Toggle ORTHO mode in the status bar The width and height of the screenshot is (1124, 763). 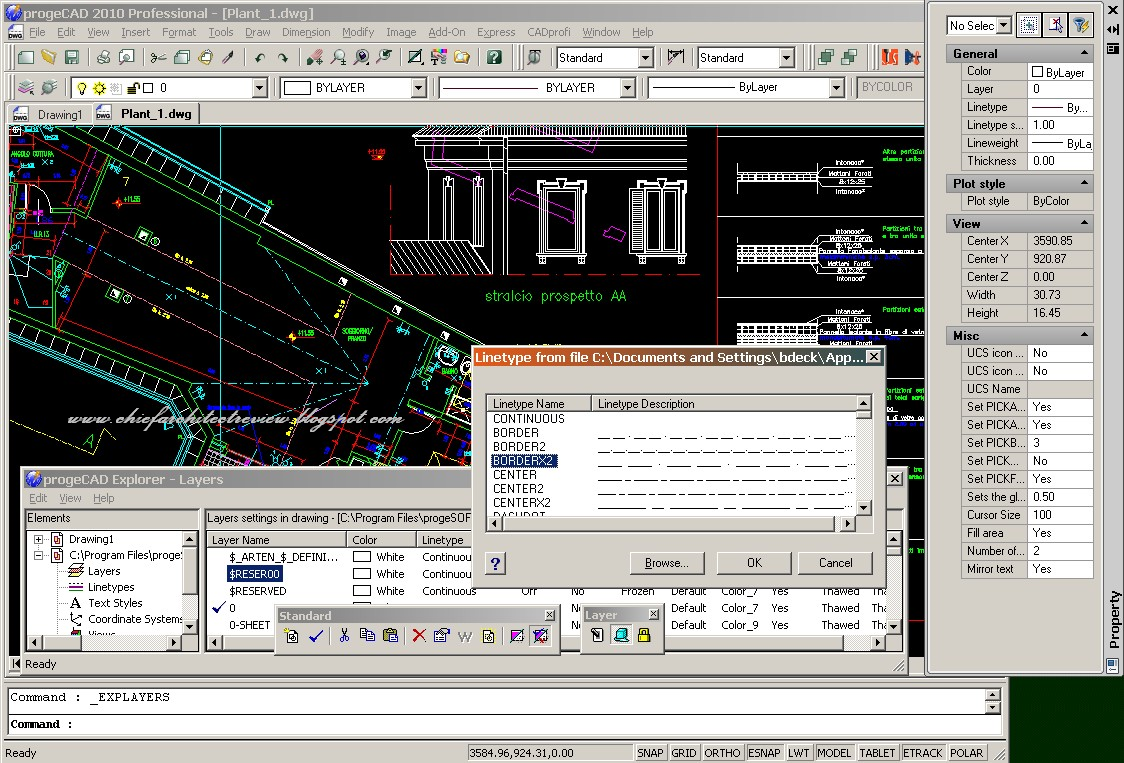(722, 752)
